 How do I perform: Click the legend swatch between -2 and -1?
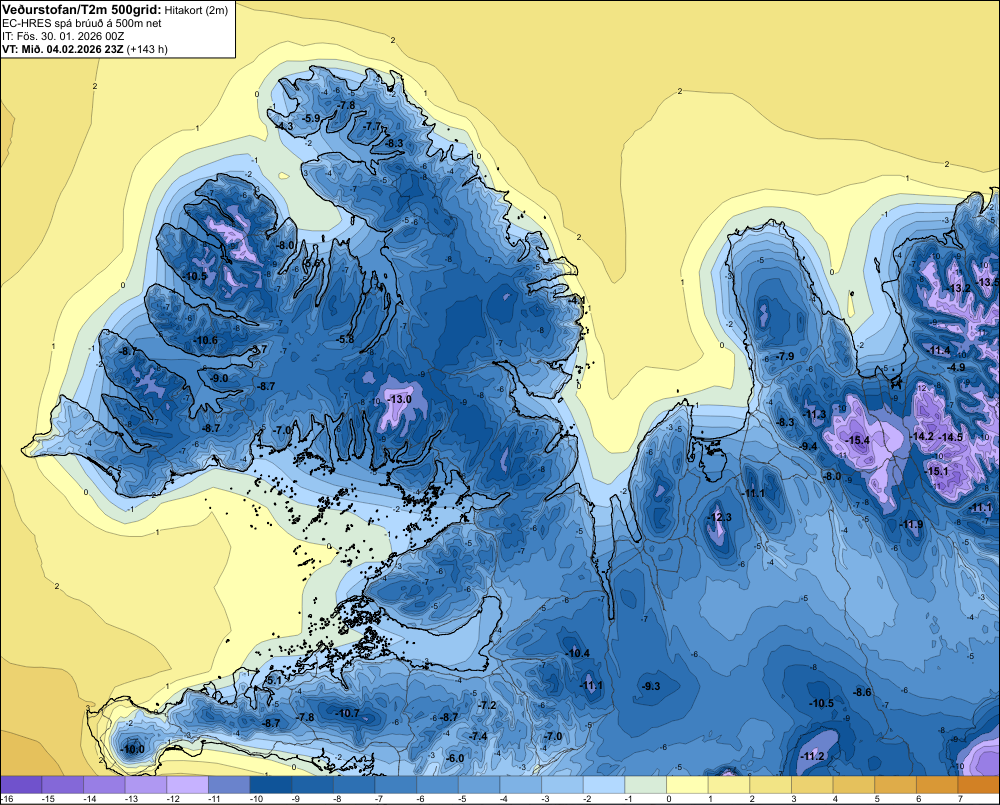[604, 784]
